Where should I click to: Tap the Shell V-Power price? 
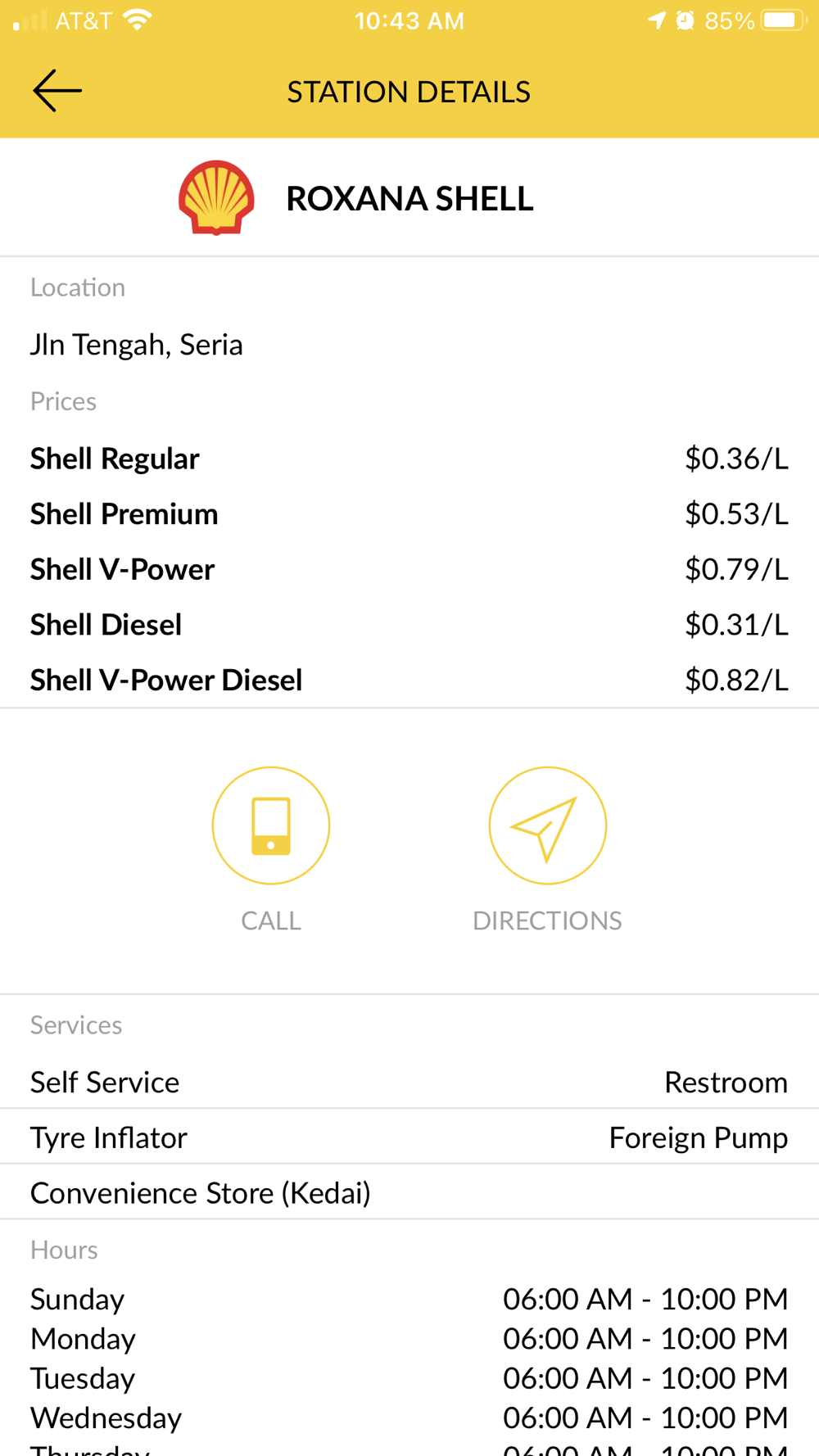coord(735,569)
